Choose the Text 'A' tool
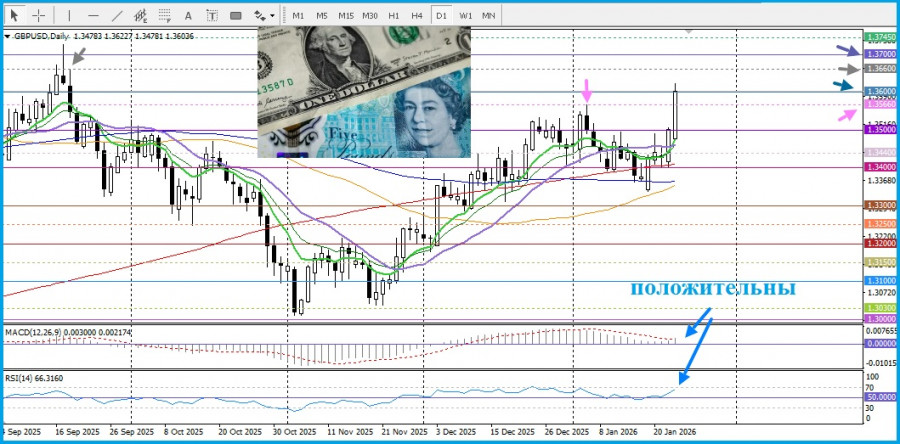This screenshot has width=900, height=444. [190, 16]
